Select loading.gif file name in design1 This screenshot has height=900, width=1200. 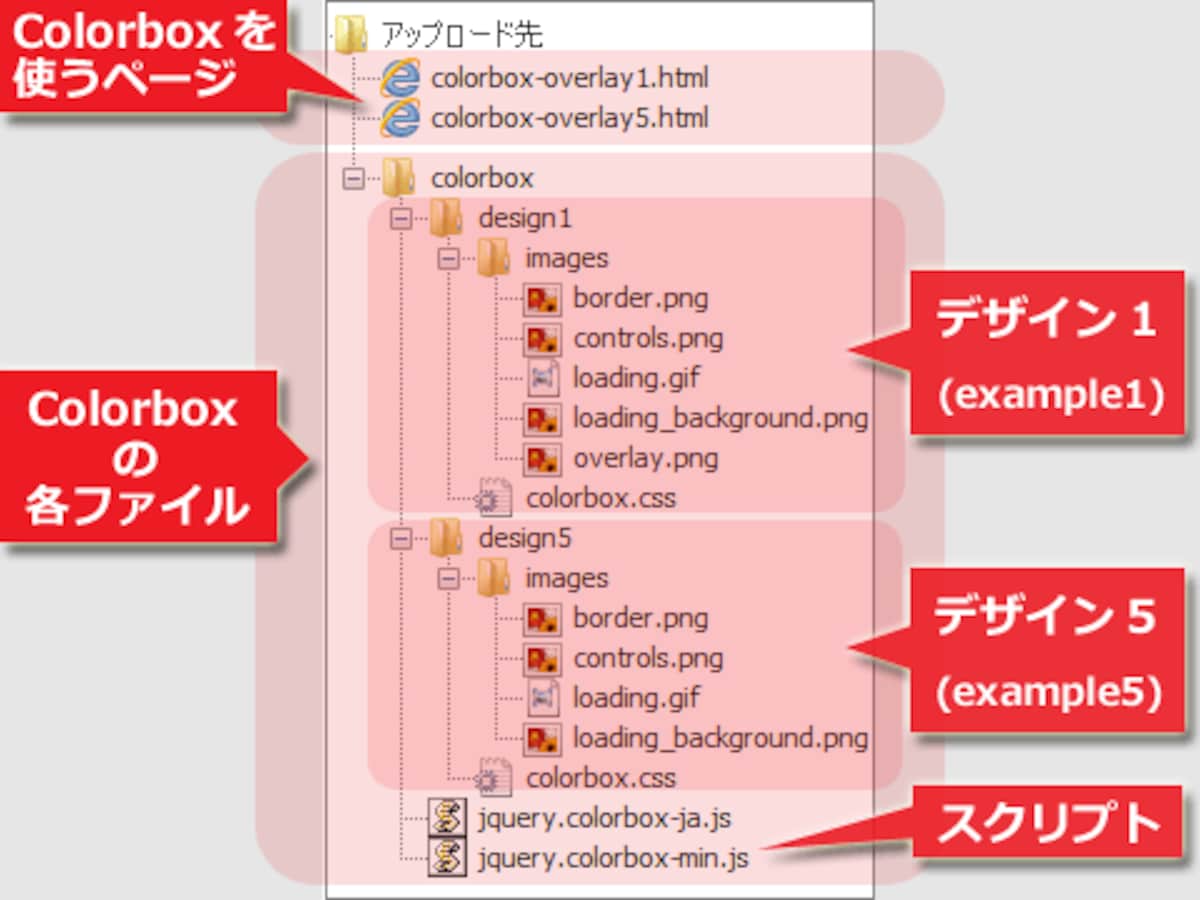click(x=637, y=378)
